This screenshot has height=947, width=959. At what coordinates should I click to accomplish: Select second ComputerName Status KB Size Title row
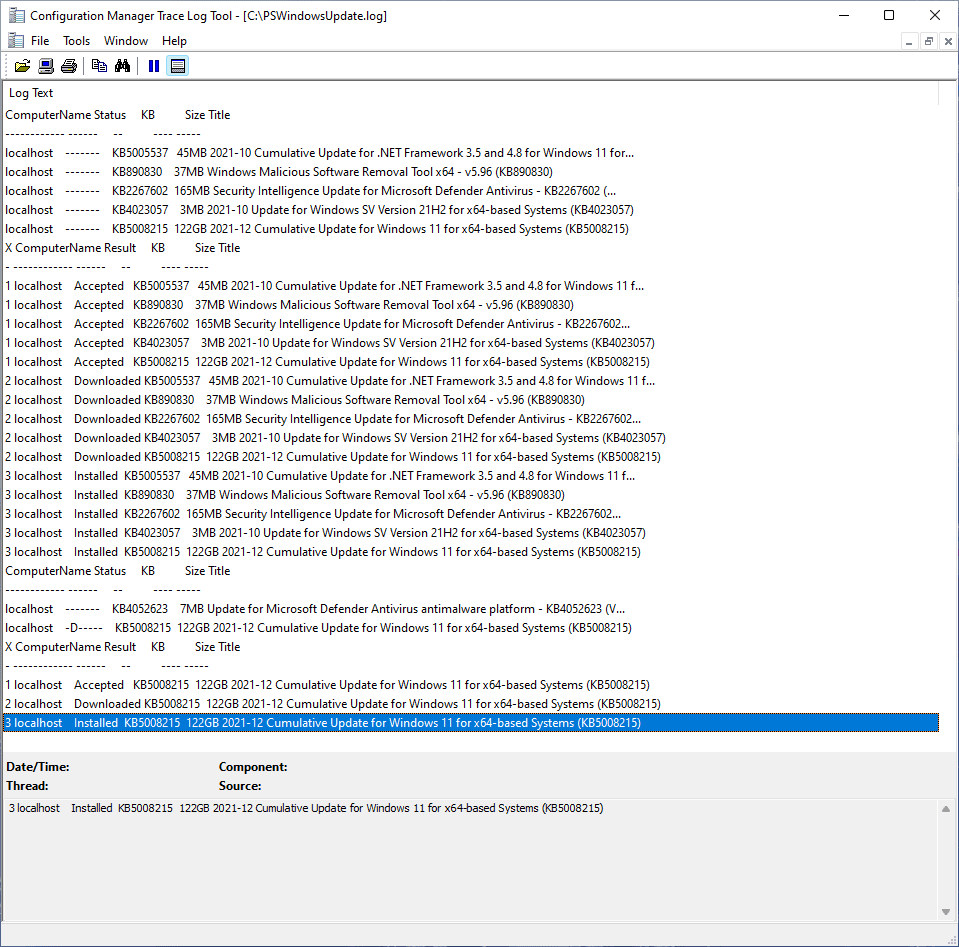pyautogui.click(x=471, y=571)
